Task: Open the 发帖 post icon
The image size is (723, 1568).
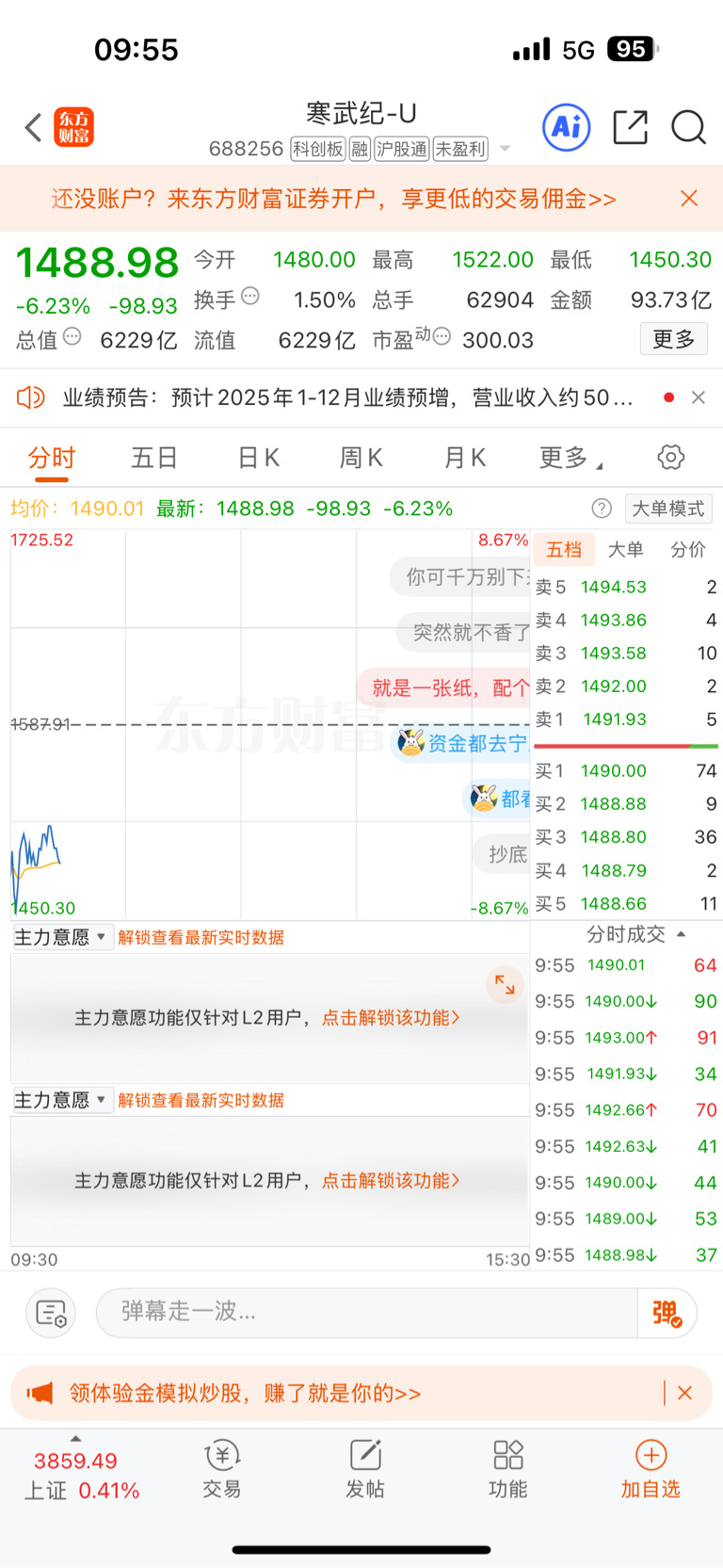Action: click(x=365, y=1469)
